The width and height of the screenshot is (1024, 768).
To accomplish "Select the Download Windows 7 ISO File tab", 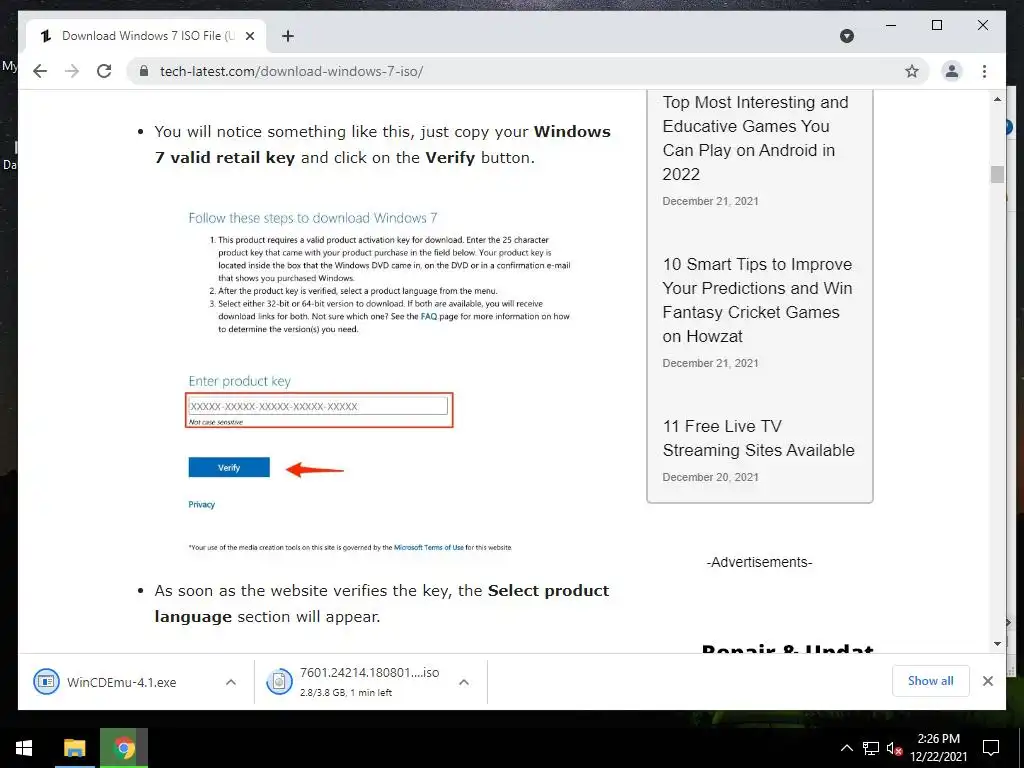I will (x=146, y=36).
